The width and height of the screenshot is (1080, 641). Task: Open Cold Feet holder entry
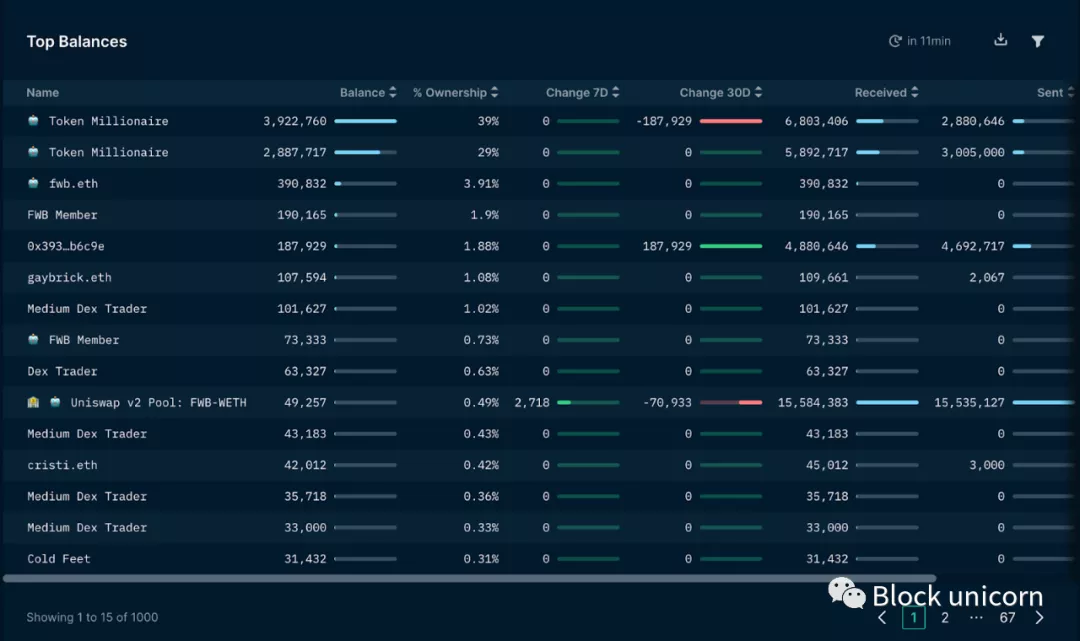[x=59, y=558]
